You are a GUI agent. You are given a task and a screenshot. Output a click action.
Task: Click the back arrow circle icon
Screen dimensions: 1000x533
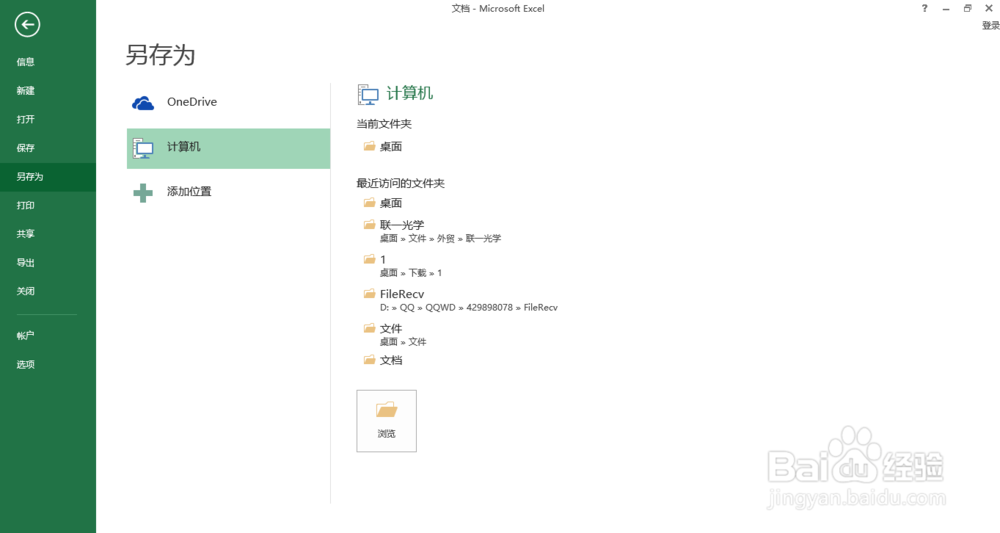pyautogui.click(x=27, y=25)
